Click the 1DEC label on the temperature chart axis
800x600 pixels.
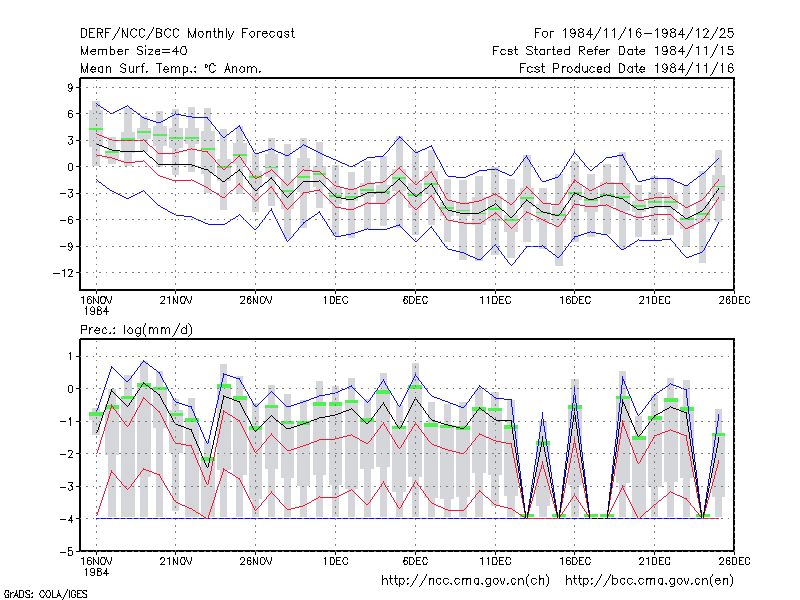tap(335, 300)
